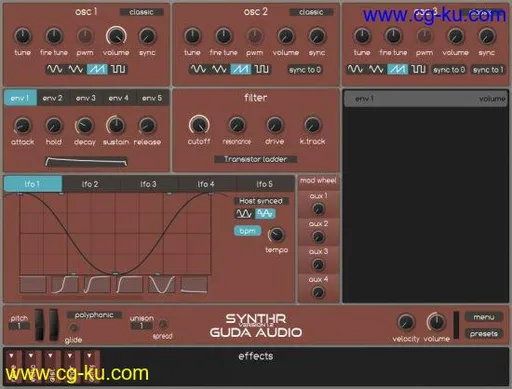Screen dimensions: 512x389
Task: Click the osc 1 tune knob
Action: click(x=22, y=36)
